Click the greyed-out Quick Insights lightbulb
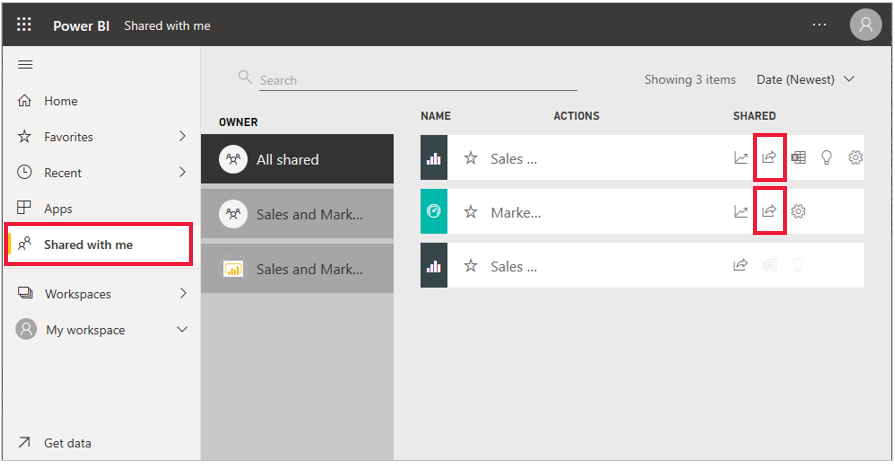The width and height of the screenshot is (895, 464). coord(797,265)
